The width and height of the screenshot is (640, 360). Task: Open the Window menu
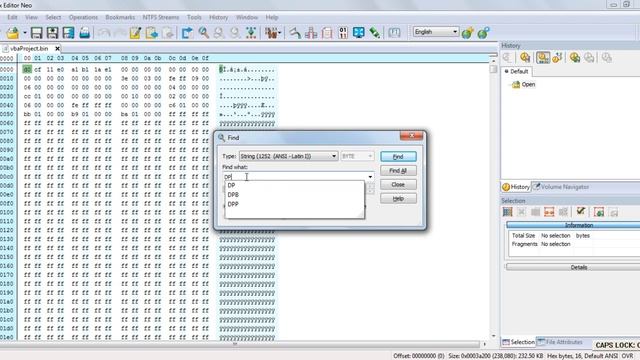(x=247, y=17)
